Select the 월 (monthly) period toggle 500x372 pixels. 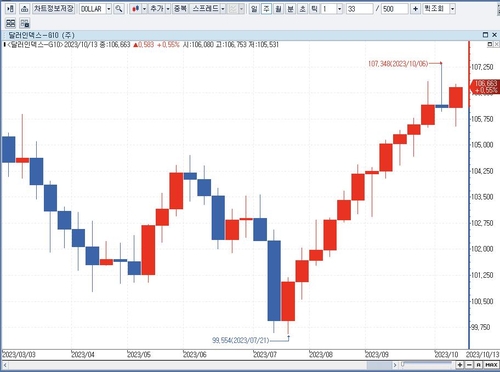tap(278, 9)
